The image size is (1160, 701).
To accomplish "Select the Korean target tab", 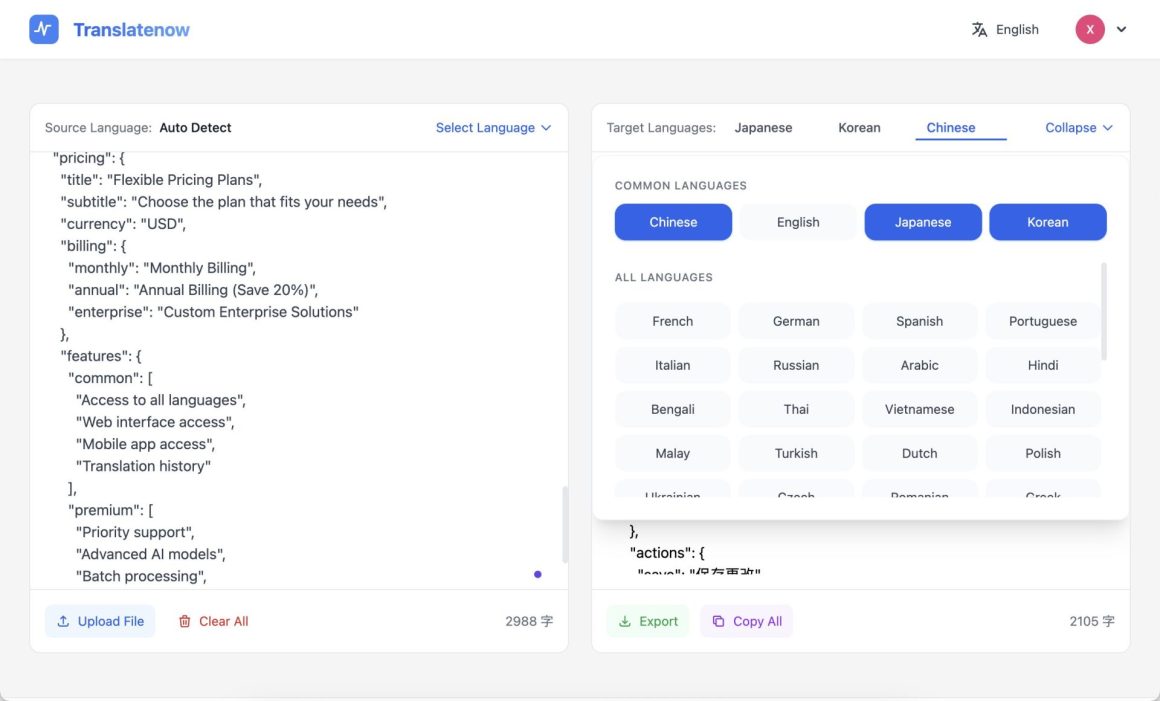I will coord(859,127).
